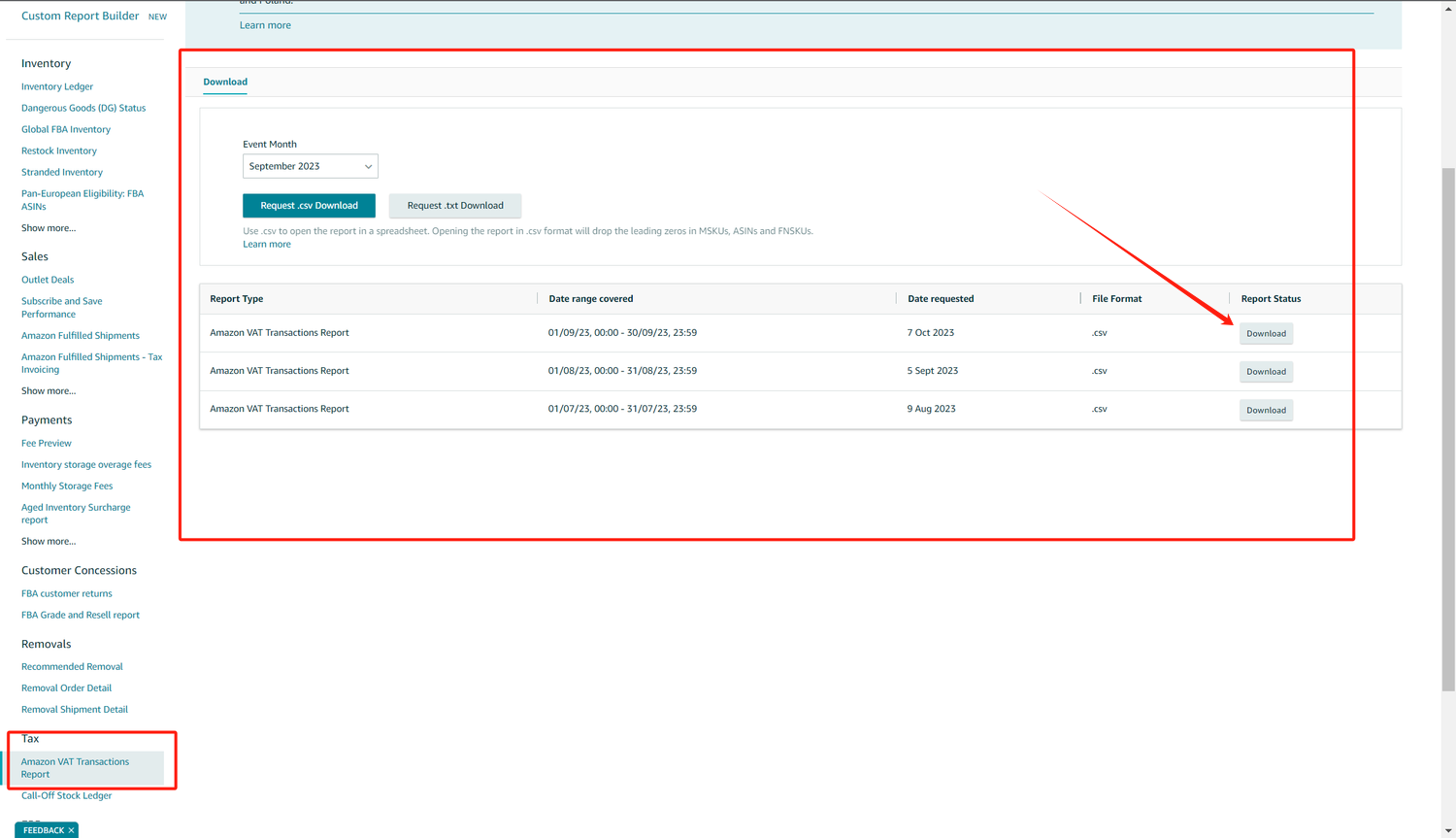The image size is (1456, 838).
Task: Expand Show more under Sales
Action: click(x=49, y=391)
